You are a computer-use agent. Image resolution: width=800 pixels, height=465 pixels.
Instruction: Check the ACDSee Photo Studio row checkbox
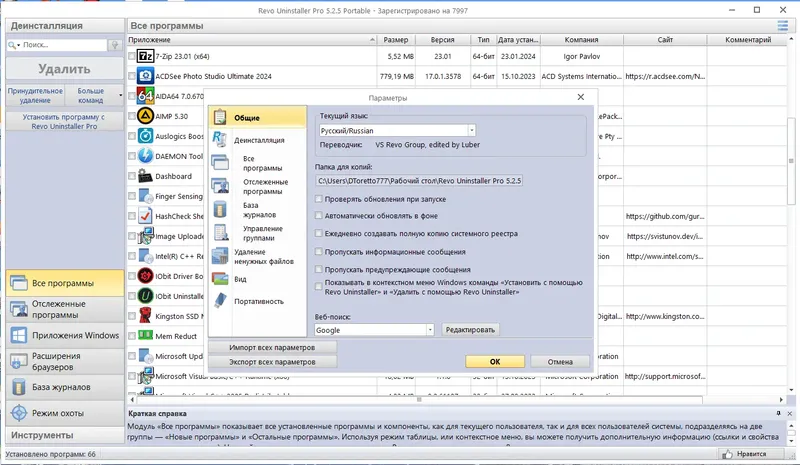pyautogui.click(x=132, y=76)
